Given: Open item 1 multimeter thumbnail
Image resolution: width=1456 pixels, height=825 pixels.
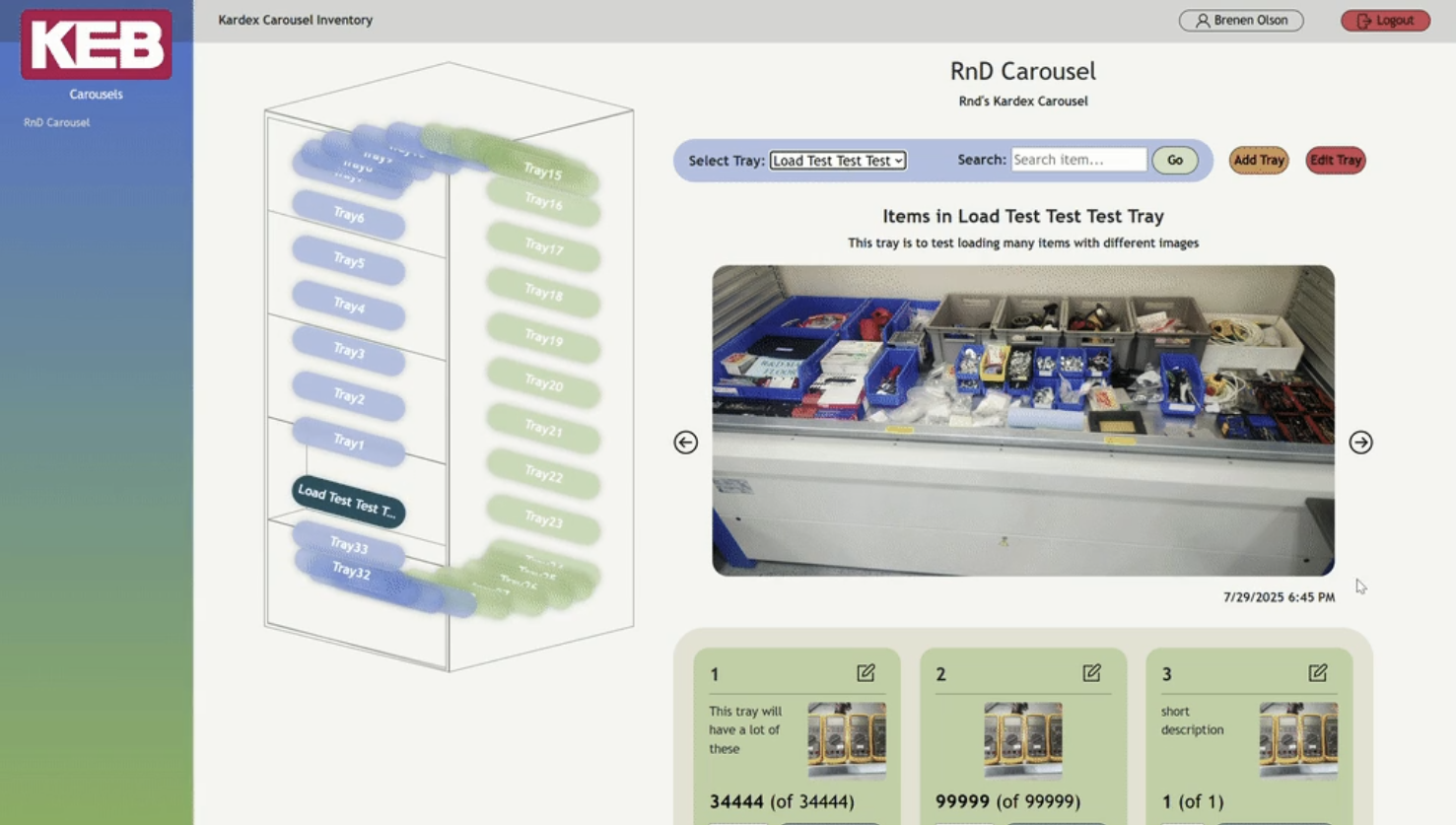Looking at the screenshot, I should 846,739.
